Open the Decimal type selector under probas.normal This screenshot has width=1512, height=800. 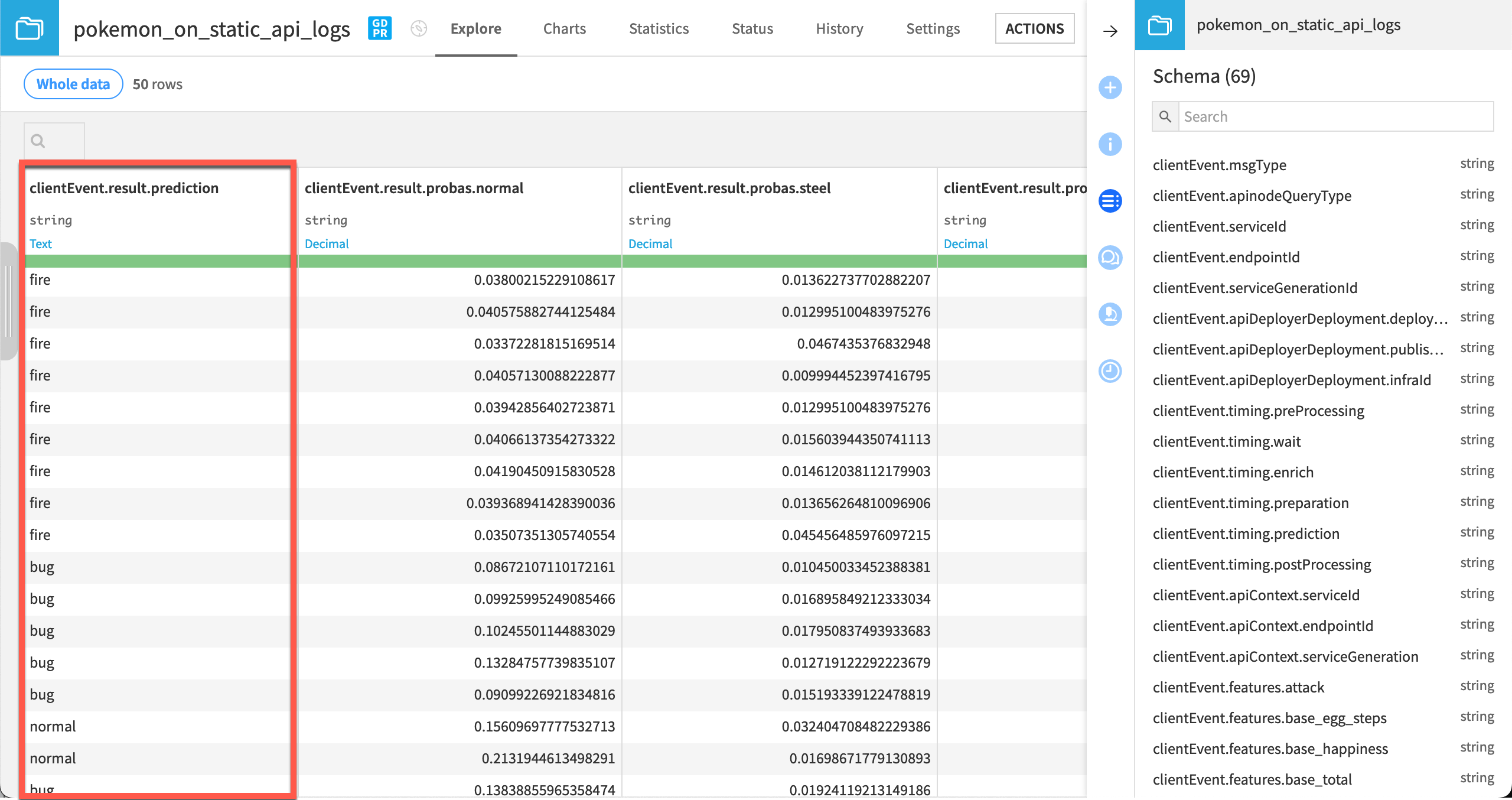click(x=327, y=243)
